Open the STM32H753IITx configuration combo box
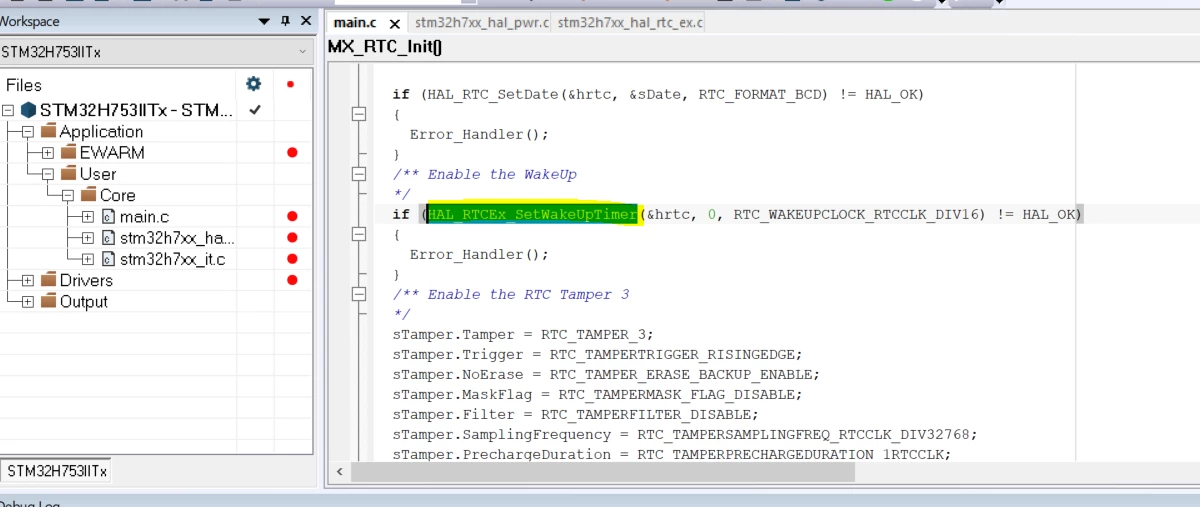This screenshot has width=1200, height=507. click(157, 52)
